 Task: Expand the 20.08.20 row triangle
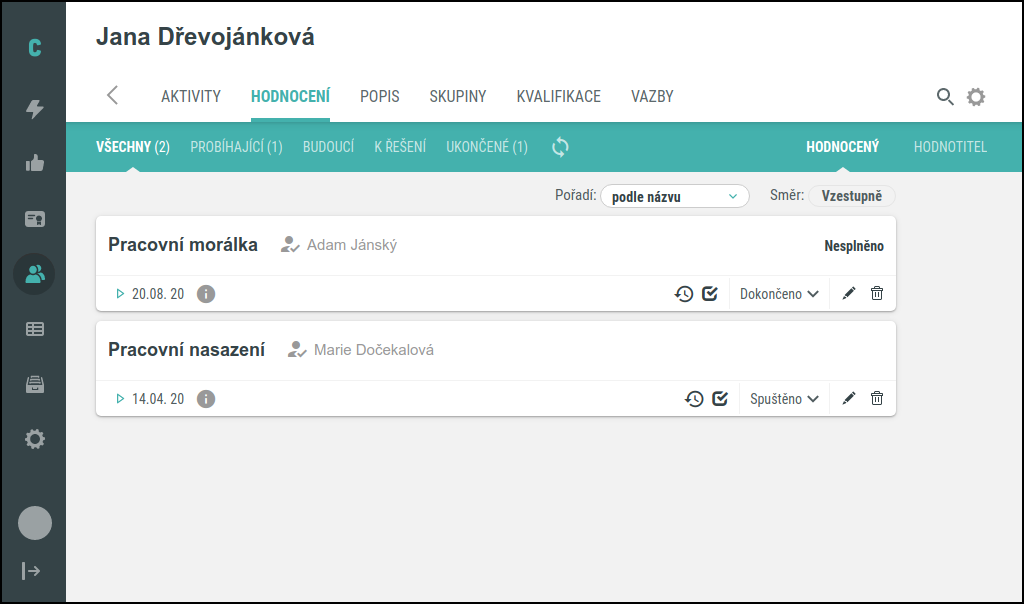[120, 294]
